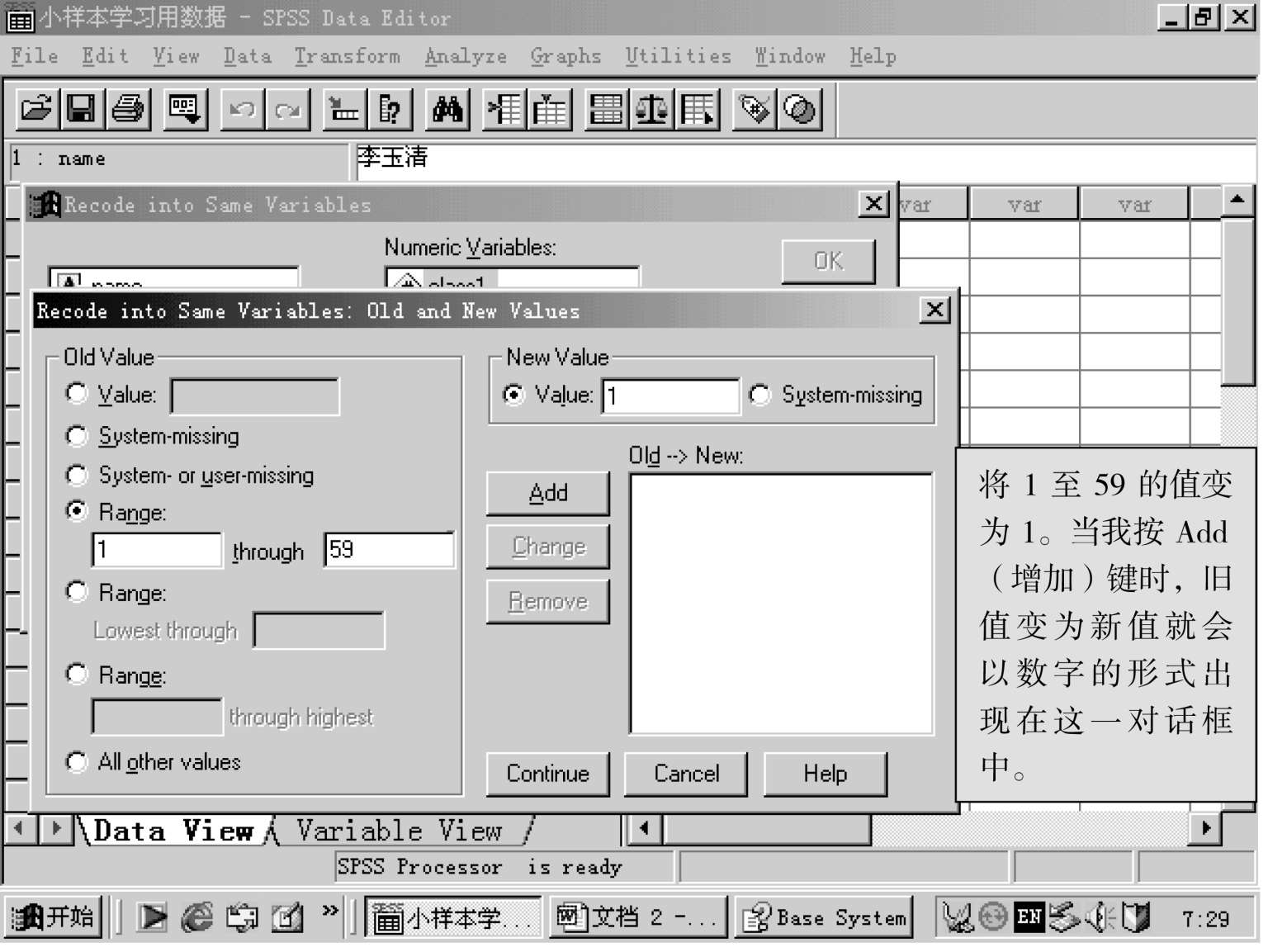Open the Transform menu
Viewport: 1268px width, 952px height.
(347, 56)
